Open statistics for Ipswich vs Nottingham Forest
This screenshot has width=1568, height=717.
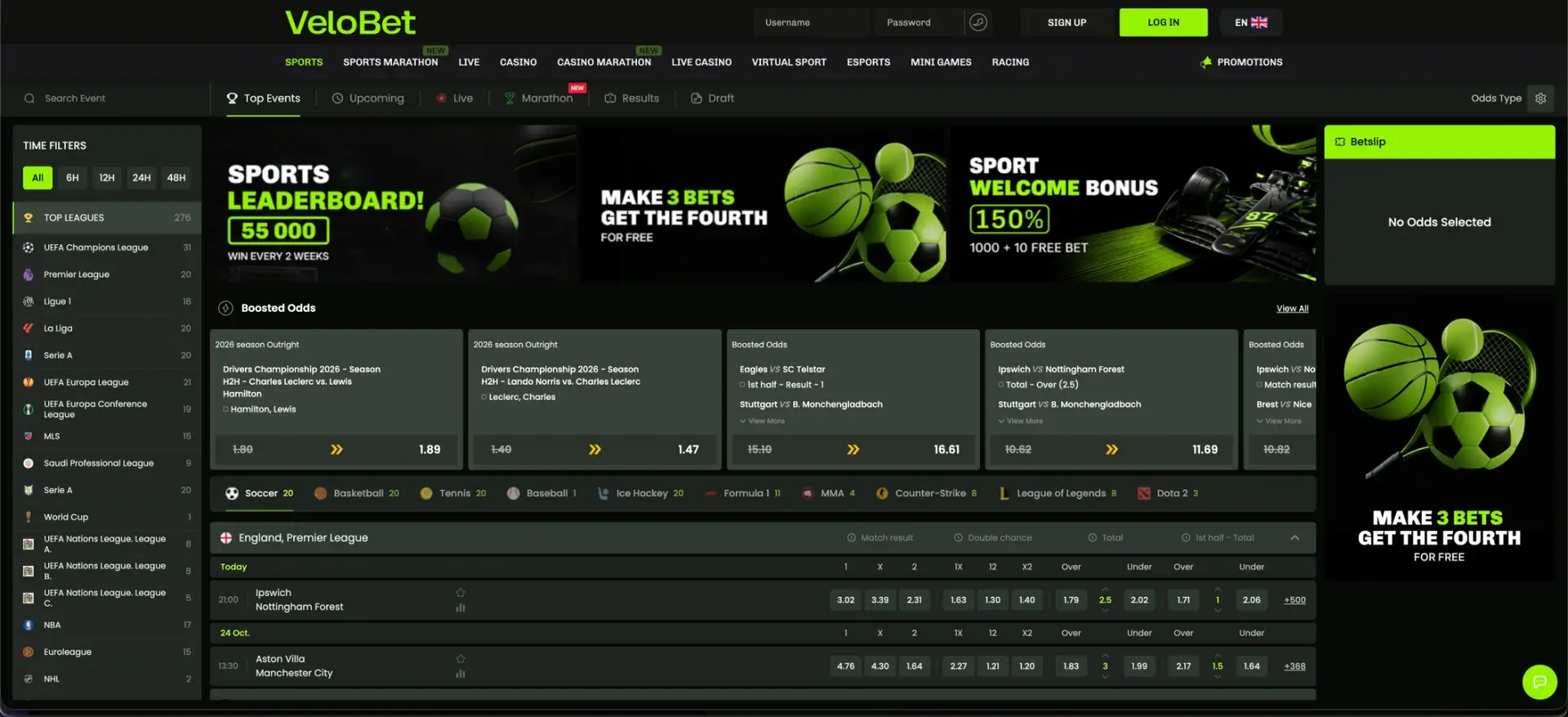pyautogui.click(x=461, y=607)
